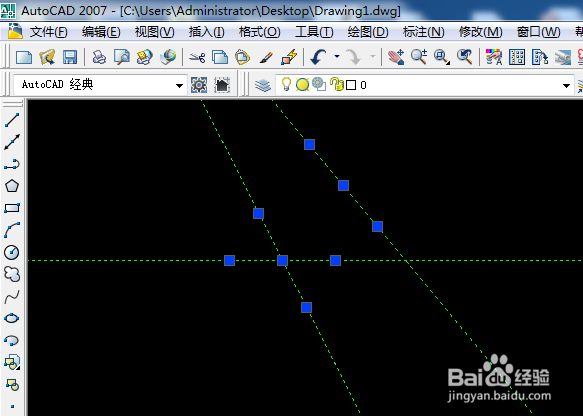The image size is (583, 416).
Task: Select the Arc tool
Action: tap(12, 230)
